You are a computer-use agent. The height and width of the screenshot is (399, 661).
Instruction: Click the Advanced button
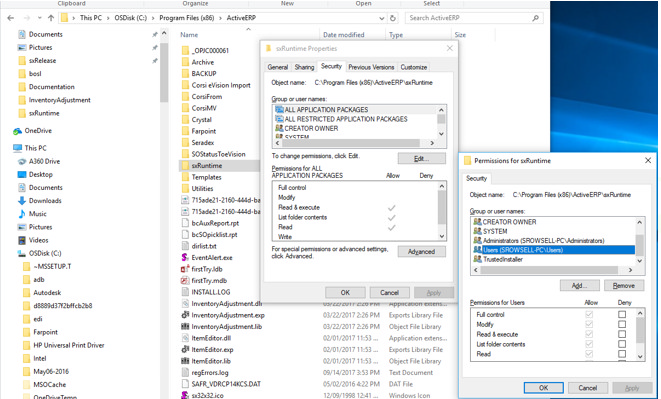(x=421, y=252)
